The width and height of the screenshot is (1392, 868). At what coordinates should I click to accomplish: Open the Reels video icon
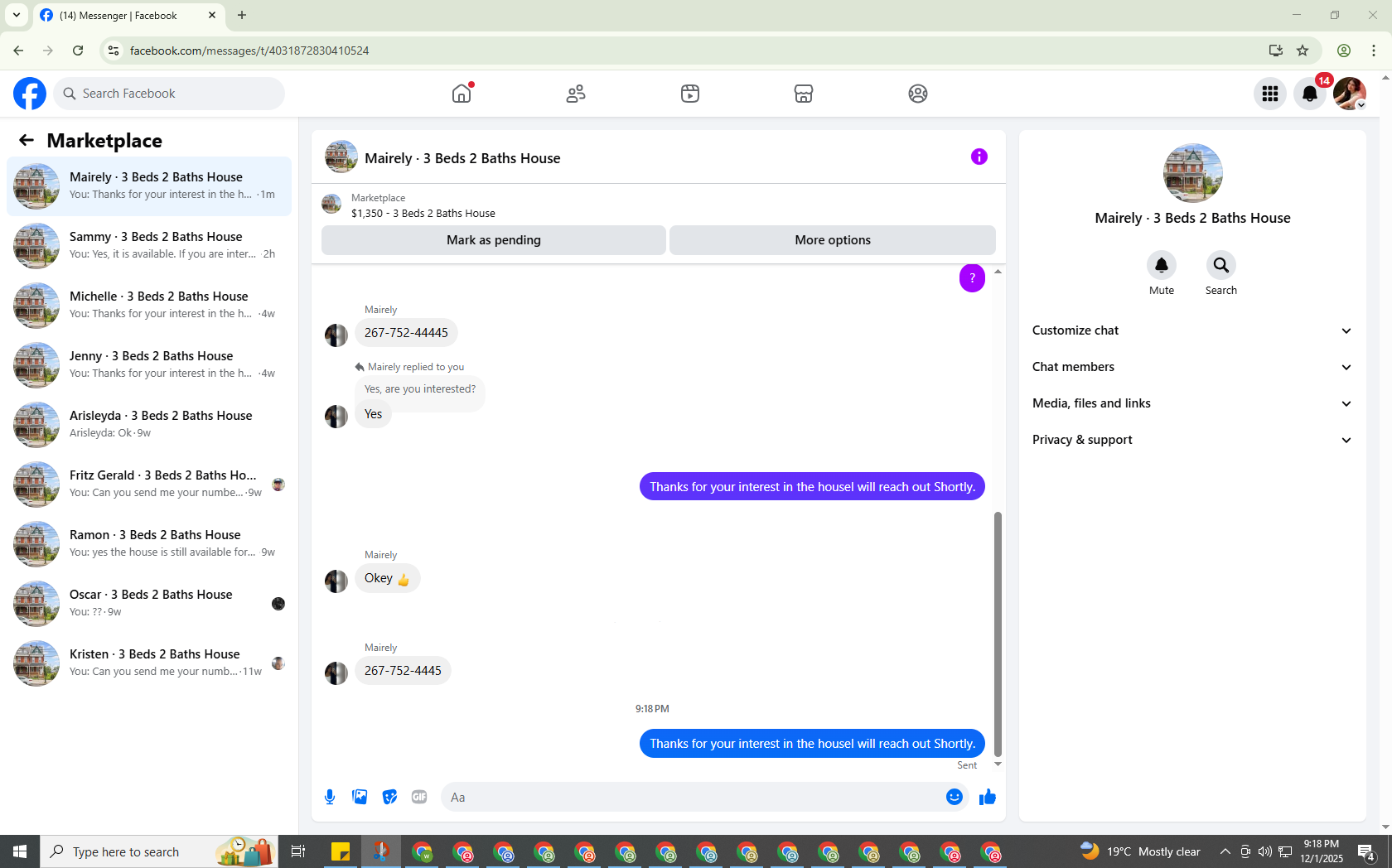tap(690, 94)
